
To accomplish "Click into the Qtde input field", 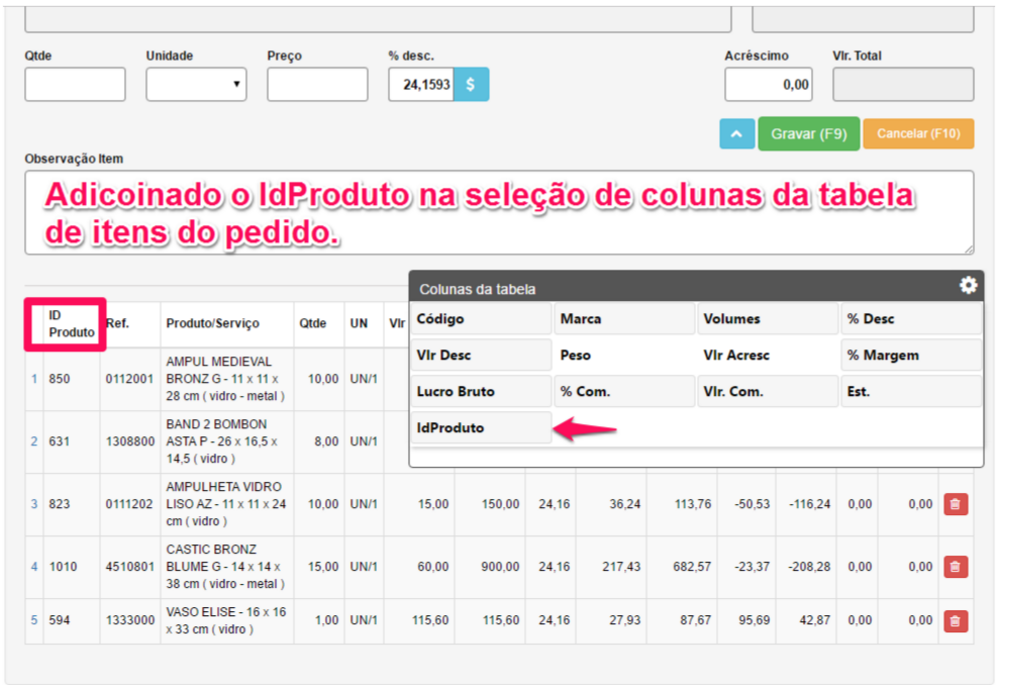I will coord(75,85).
